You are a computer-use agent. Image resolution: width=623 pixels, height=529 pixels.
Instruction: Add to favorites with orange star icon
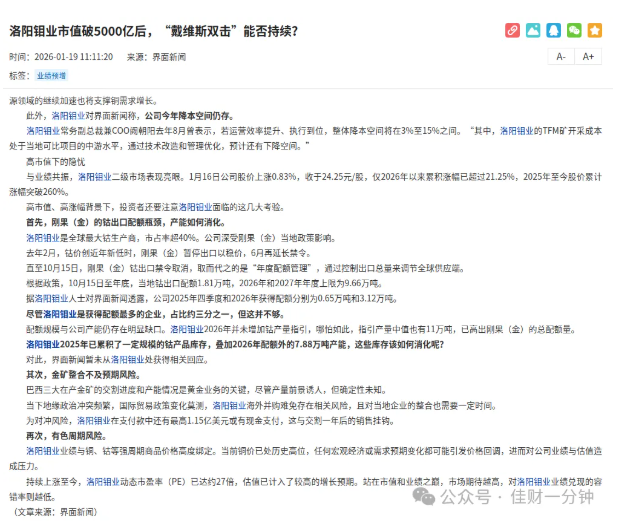click(x=595, y=31)
